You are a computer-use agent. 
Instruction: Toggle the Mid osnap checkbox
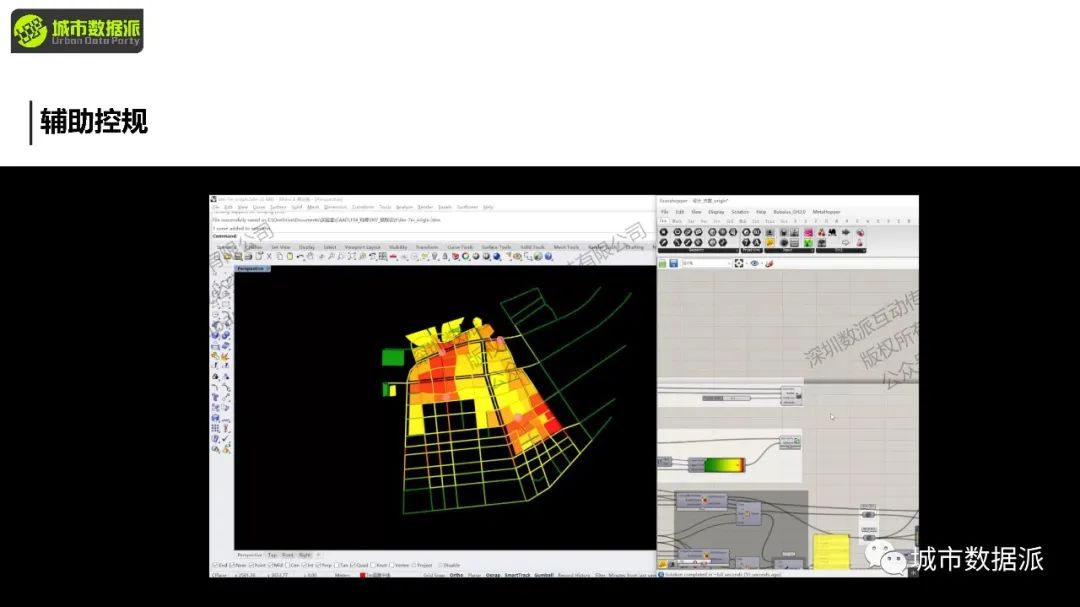point(271,565)
